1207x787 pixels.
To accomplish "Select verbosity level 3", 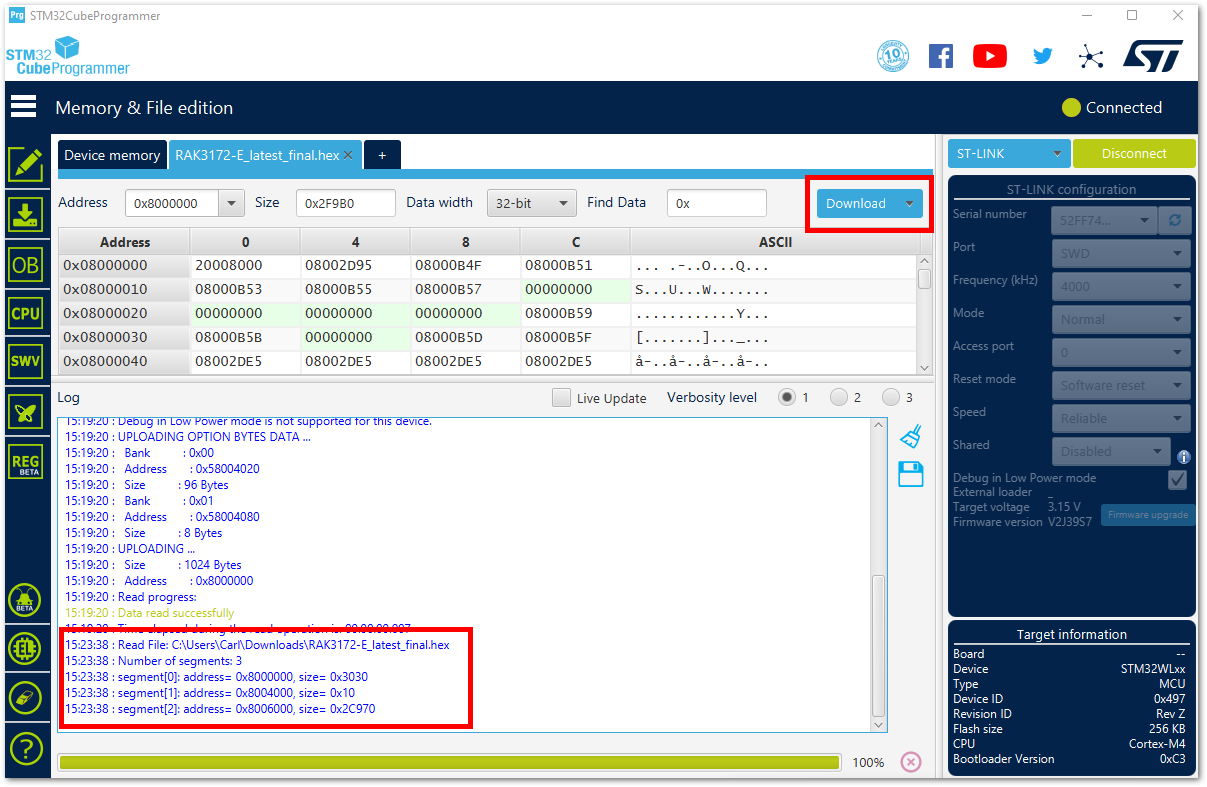I will 891,397.
